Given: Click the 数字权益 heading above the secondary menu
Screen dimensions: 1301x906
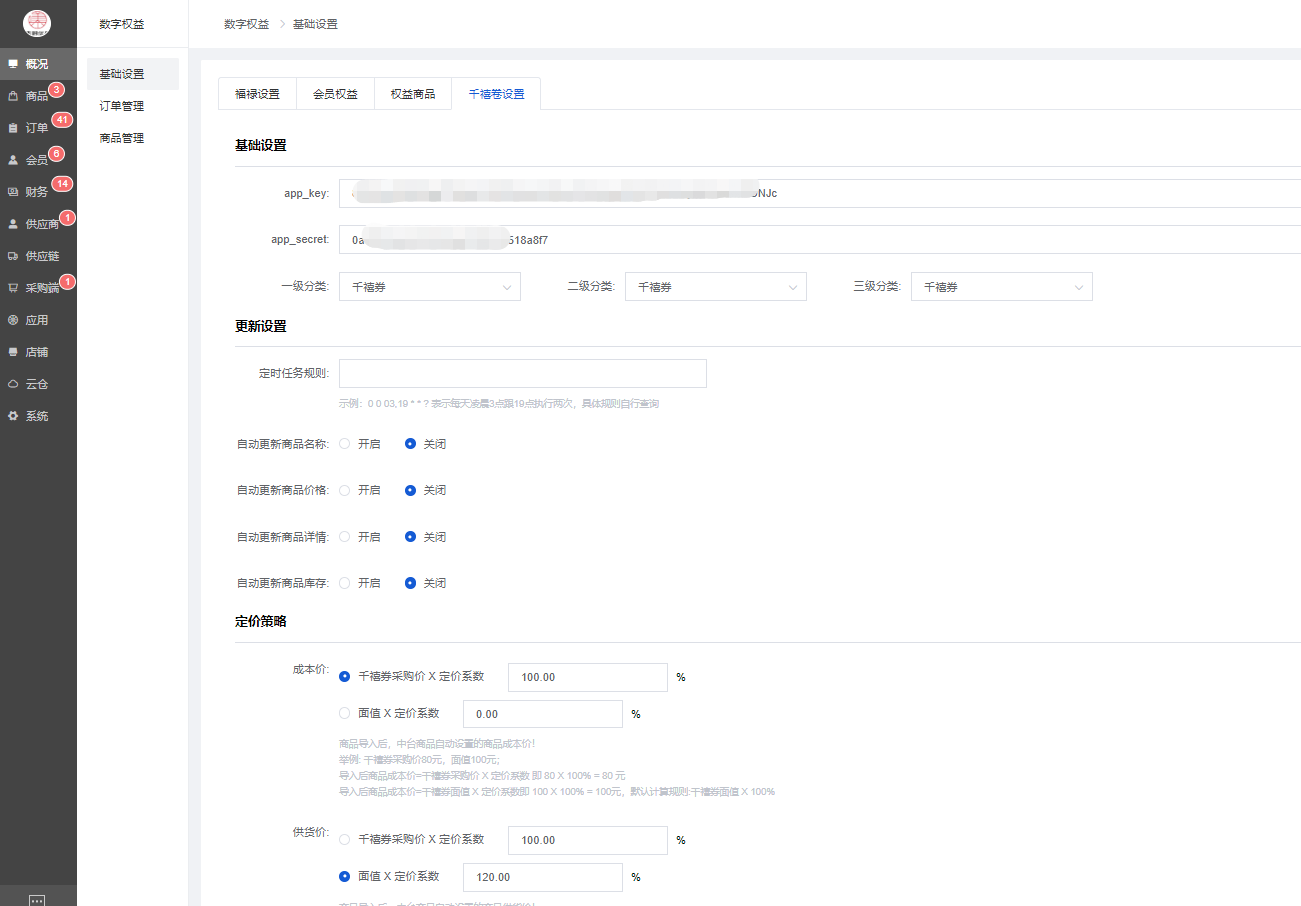Looking at the screenshot, I should point(122,24).
